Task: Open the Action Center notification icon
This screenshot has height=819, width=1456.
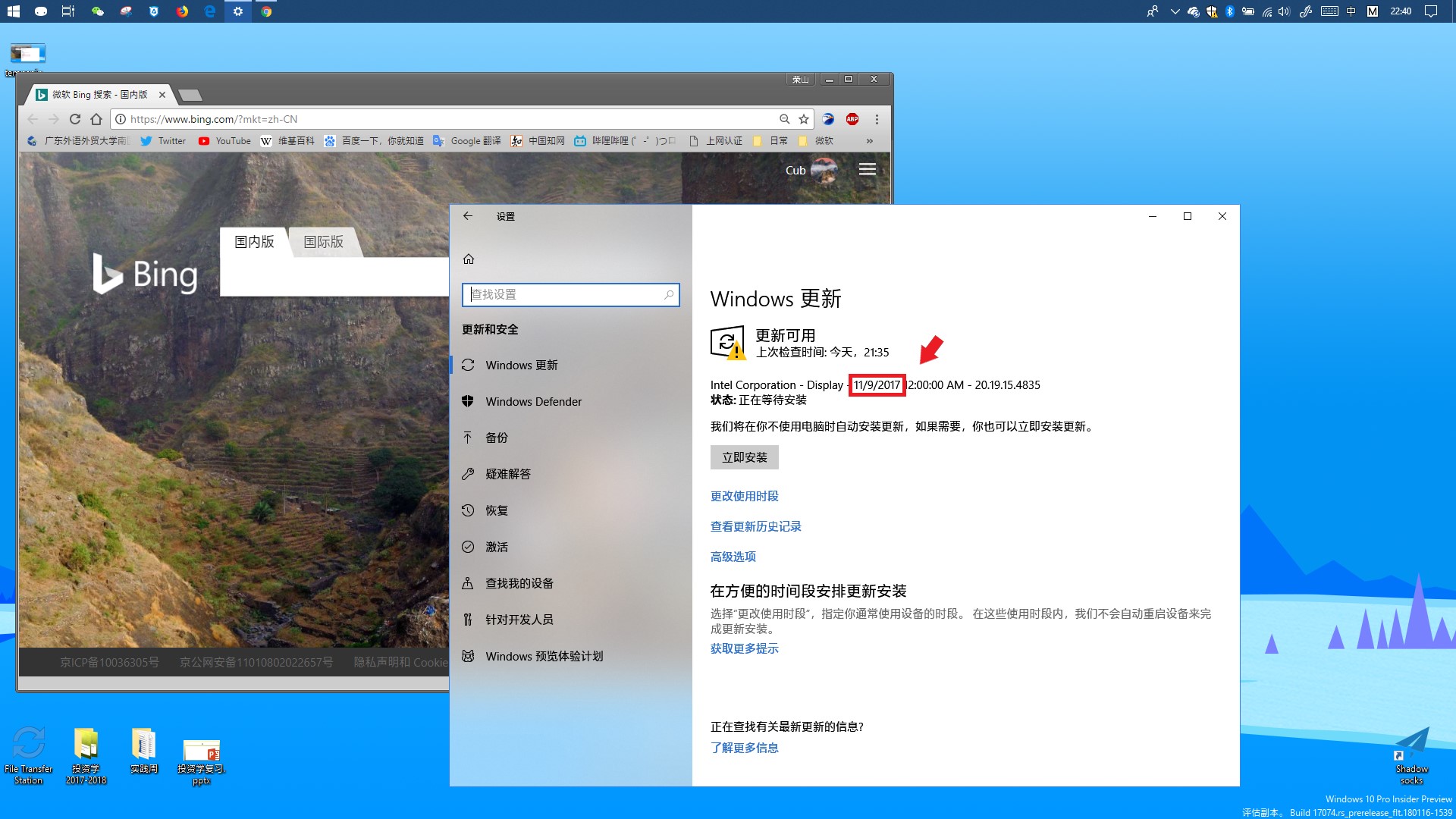Action: 1431,11
